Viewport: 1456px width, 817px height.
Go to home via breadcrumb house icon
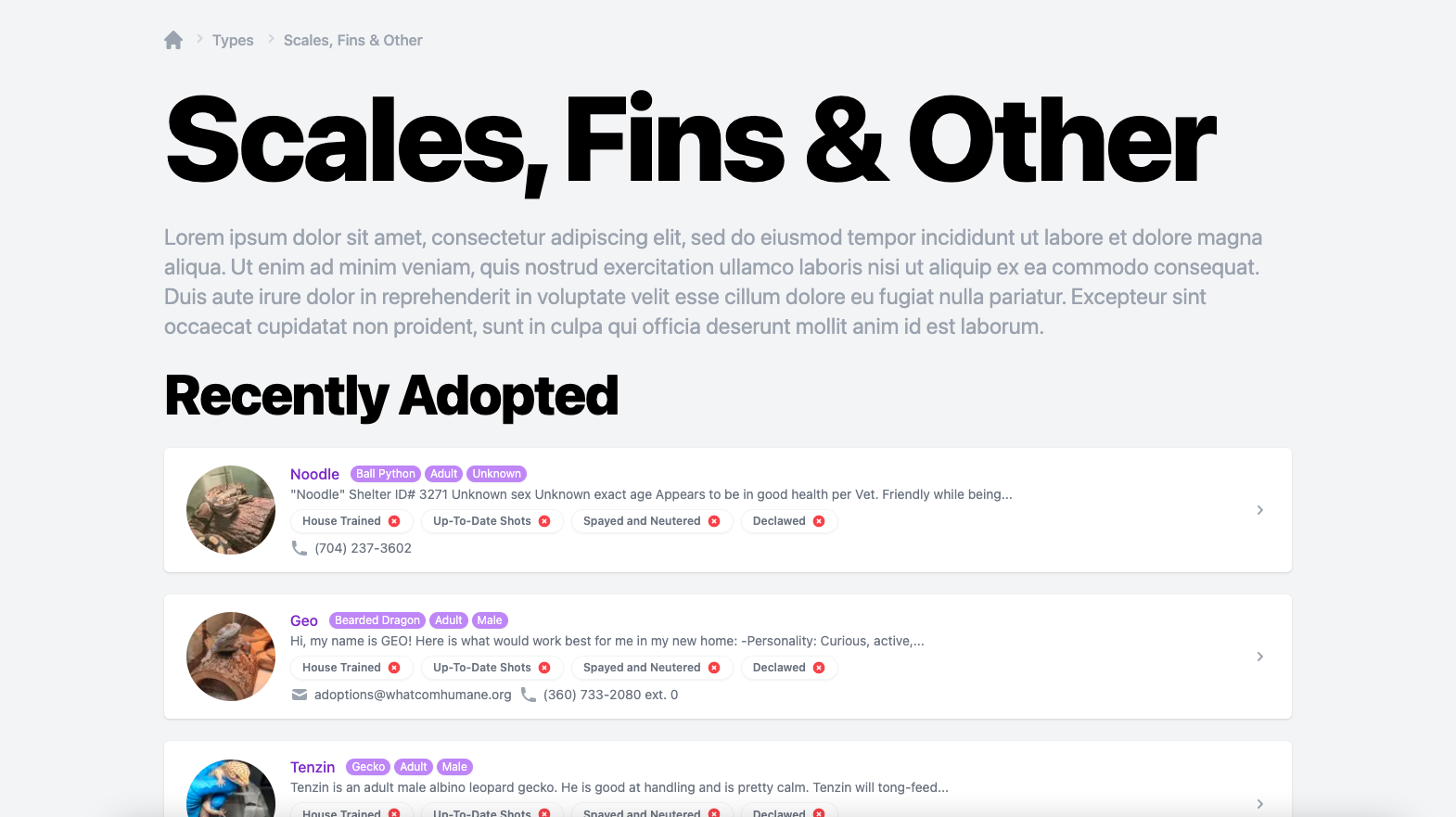pos(173,40)
